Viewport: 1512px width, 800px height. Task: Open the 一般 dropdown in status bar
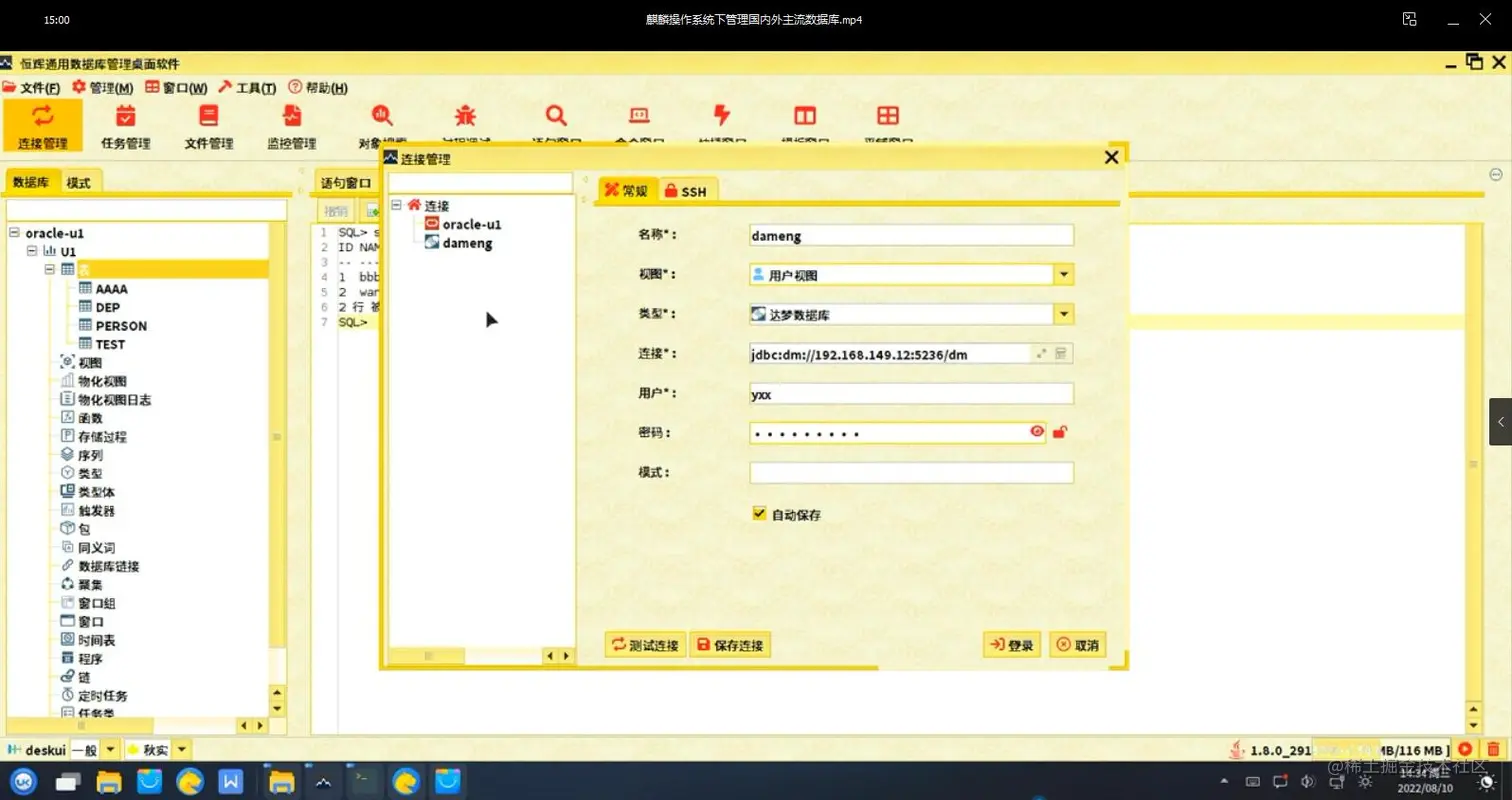[110, 749]
